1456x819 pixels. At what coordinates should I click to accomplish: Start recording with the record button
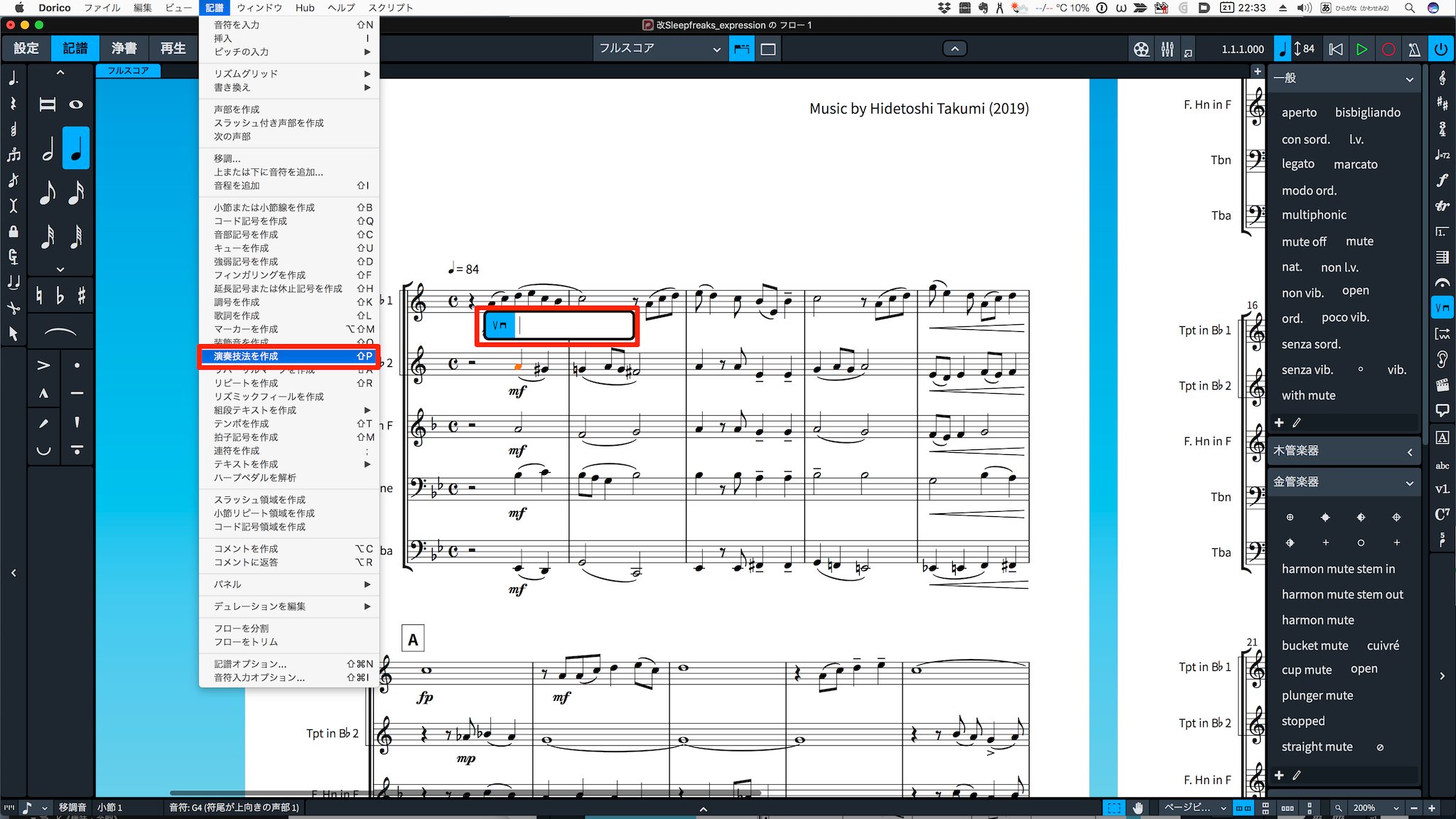pos(1388,49)
